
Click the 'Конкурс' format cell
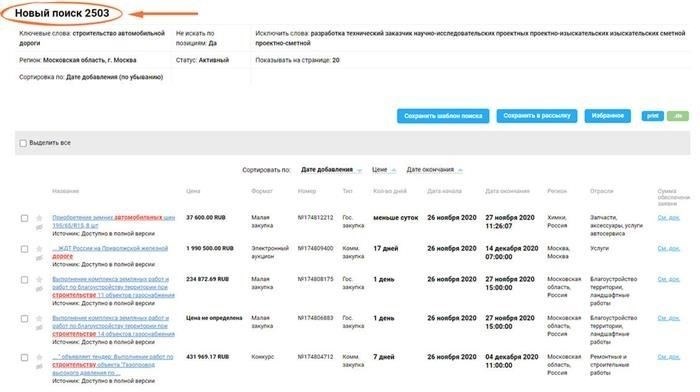(x=262, y=357)
